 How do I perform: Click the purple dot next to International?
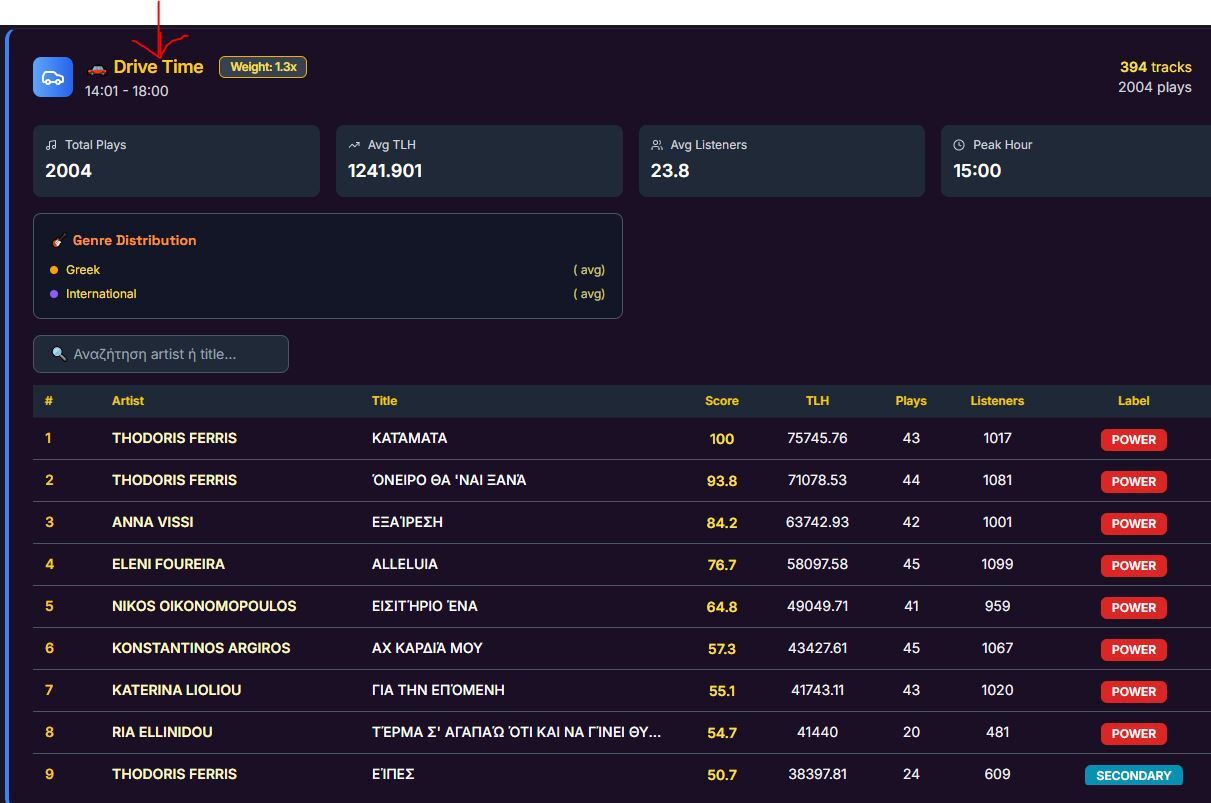coord(54,294)
